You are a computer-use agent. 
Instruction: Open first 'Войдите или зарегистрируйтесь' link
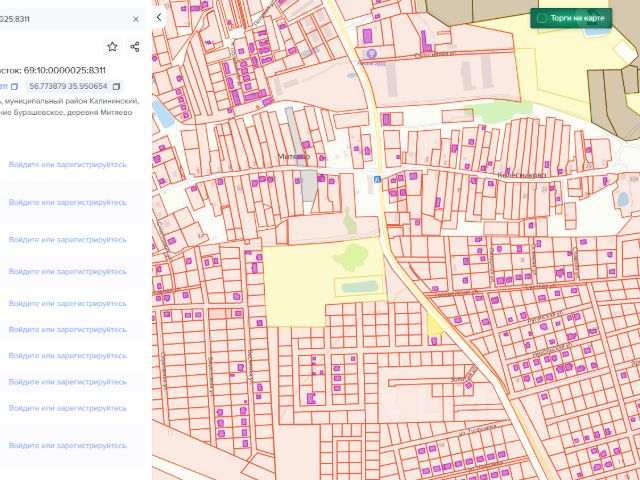[x=68, y=164]
